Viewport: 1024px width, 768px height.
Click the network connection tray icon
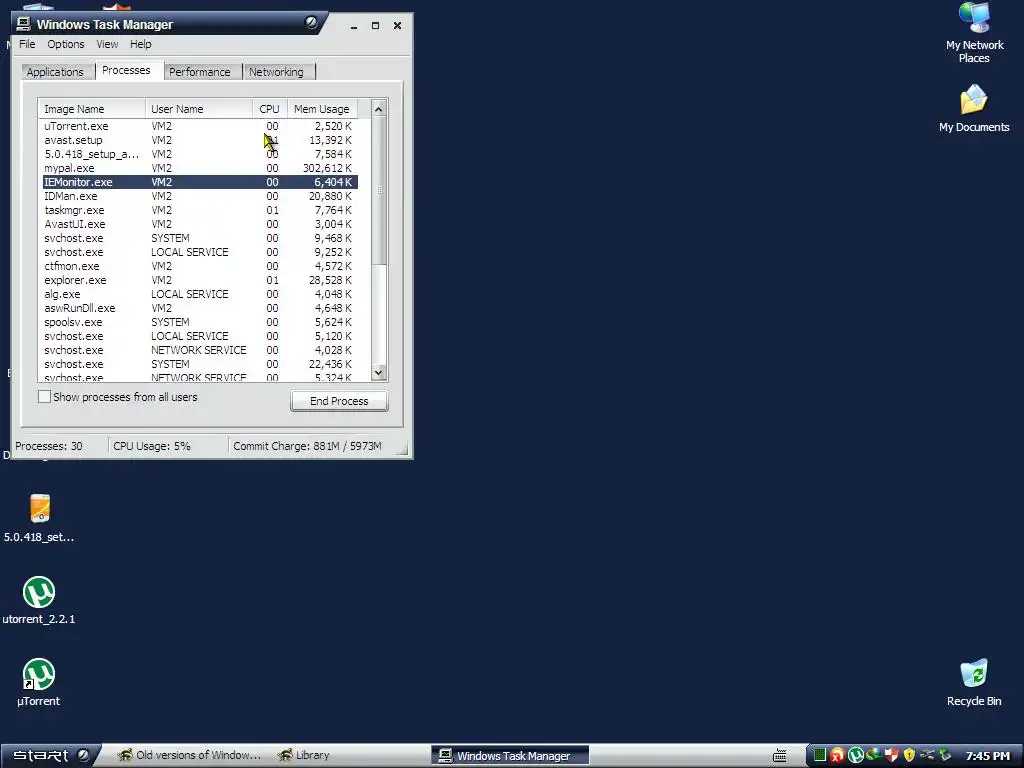(927, 756)
